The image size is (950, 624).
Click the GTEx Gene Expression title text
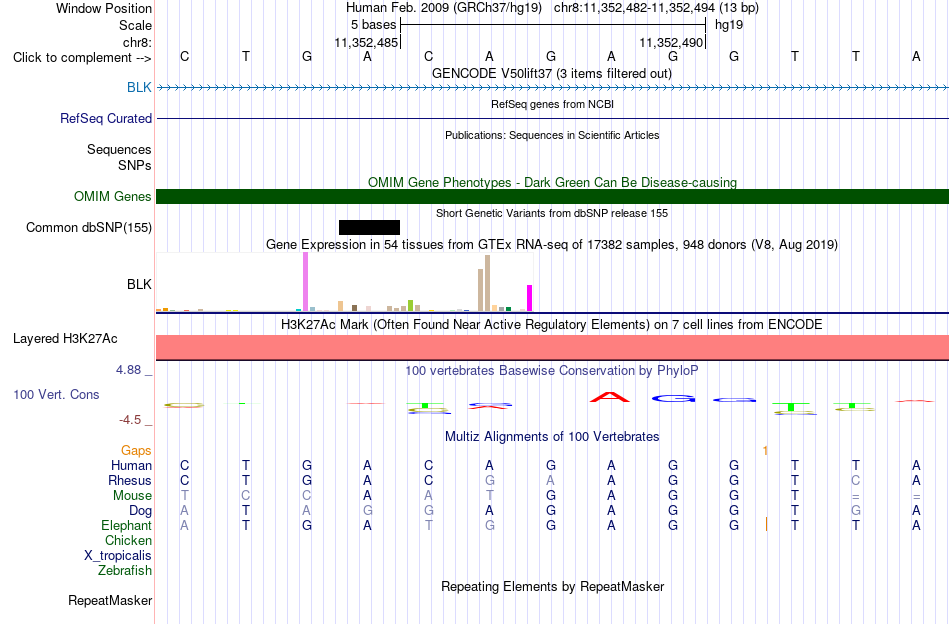[x=552, y=245]
